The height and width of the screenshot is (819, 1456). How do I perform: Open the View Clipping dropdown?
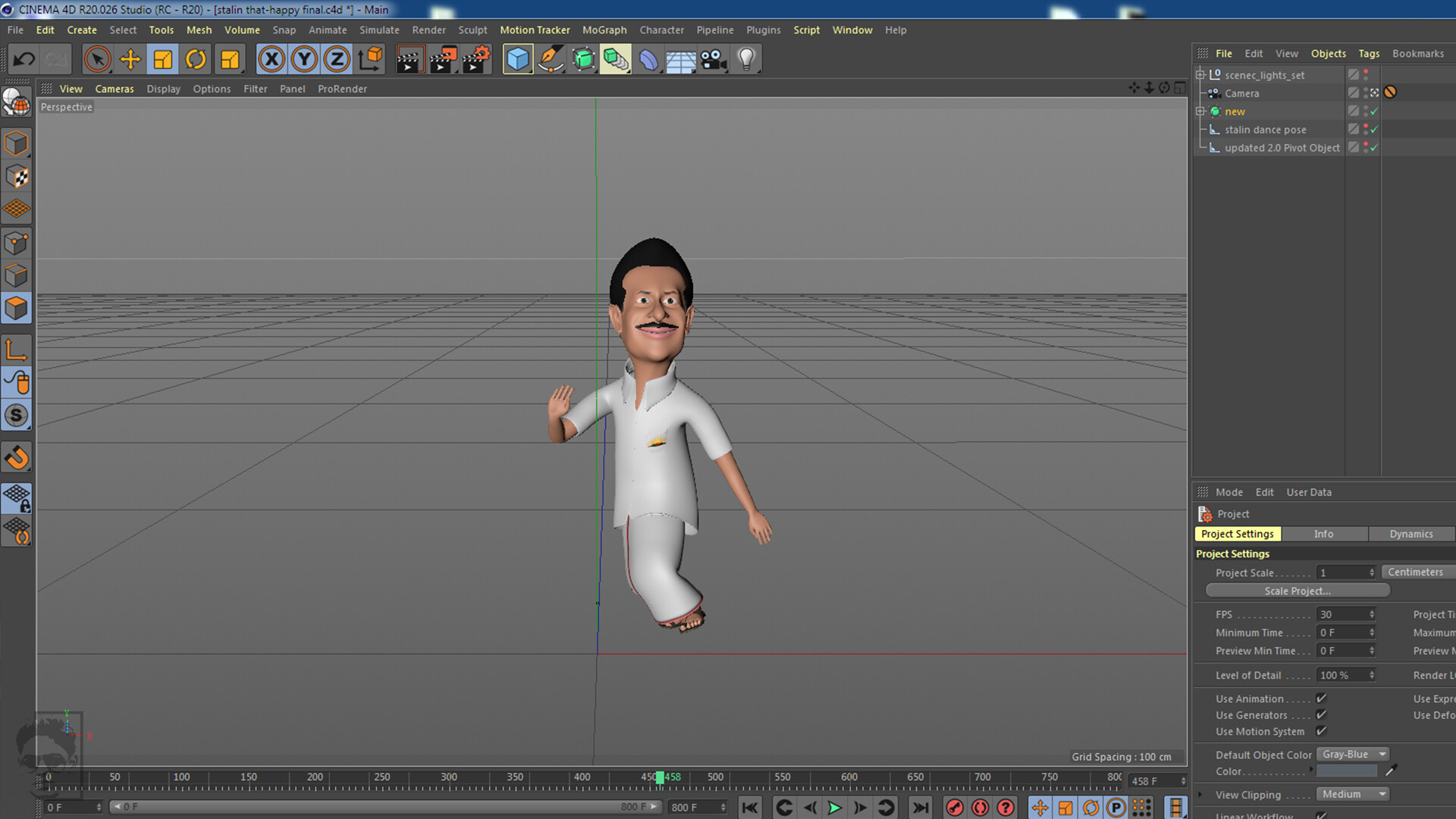click(x=1354, y=794)
